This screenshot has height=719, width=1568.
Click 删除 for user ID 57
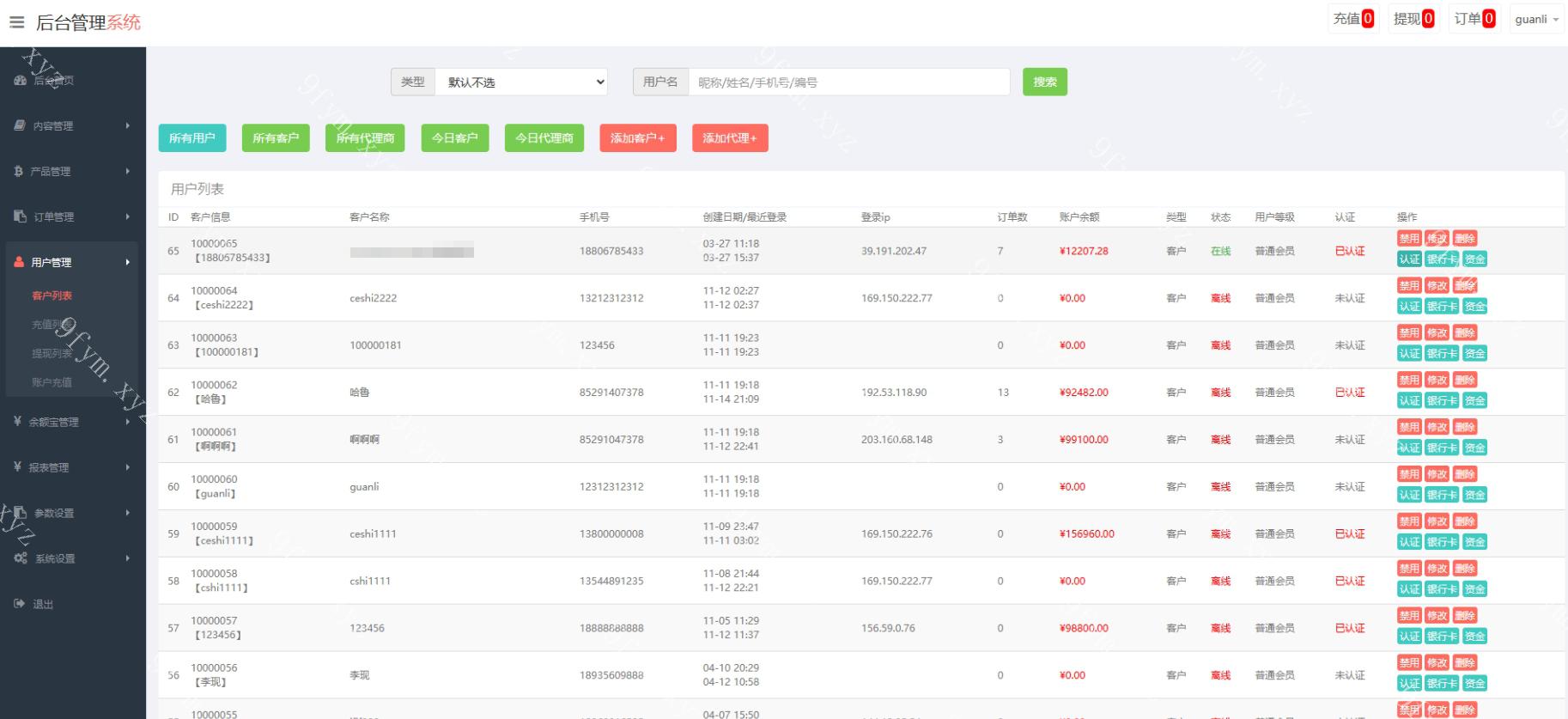coord(1465,616)
